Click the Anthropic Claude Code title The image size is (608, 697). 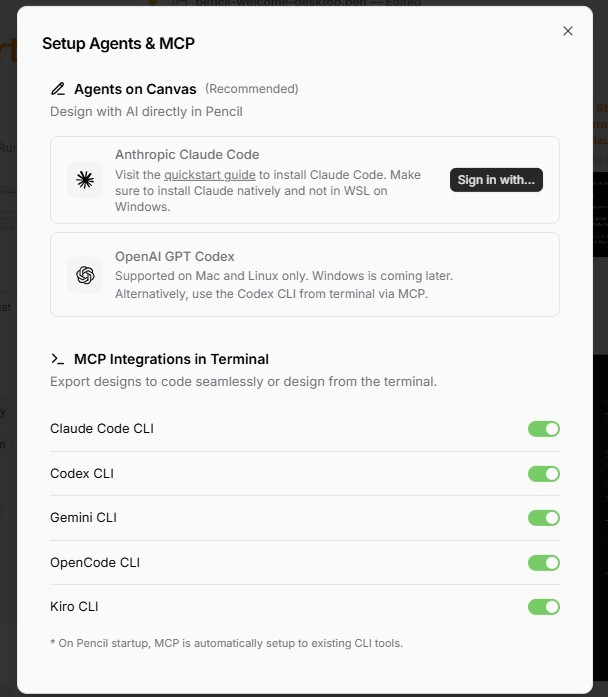[187, 155]
